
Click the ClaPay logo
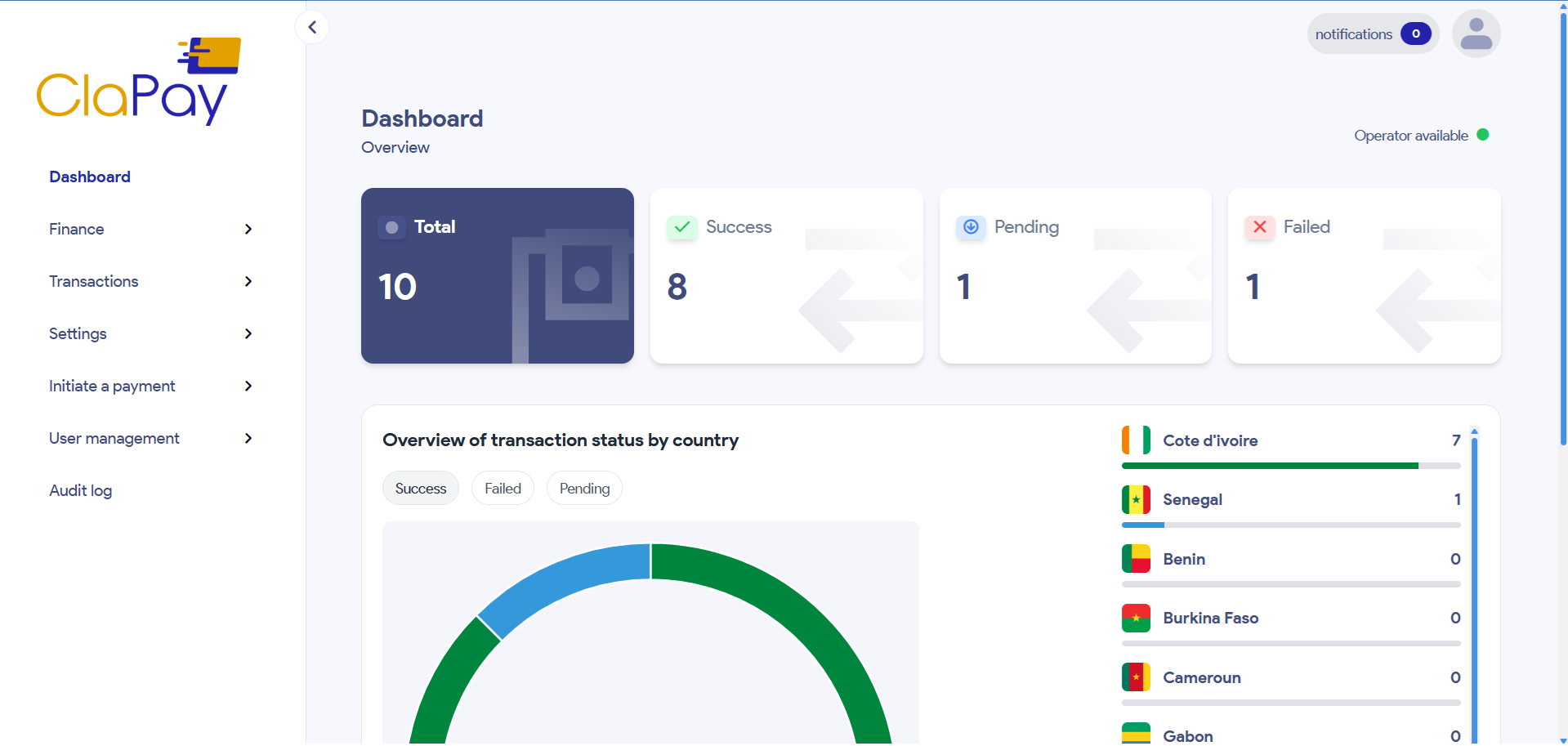pos(137,79)
